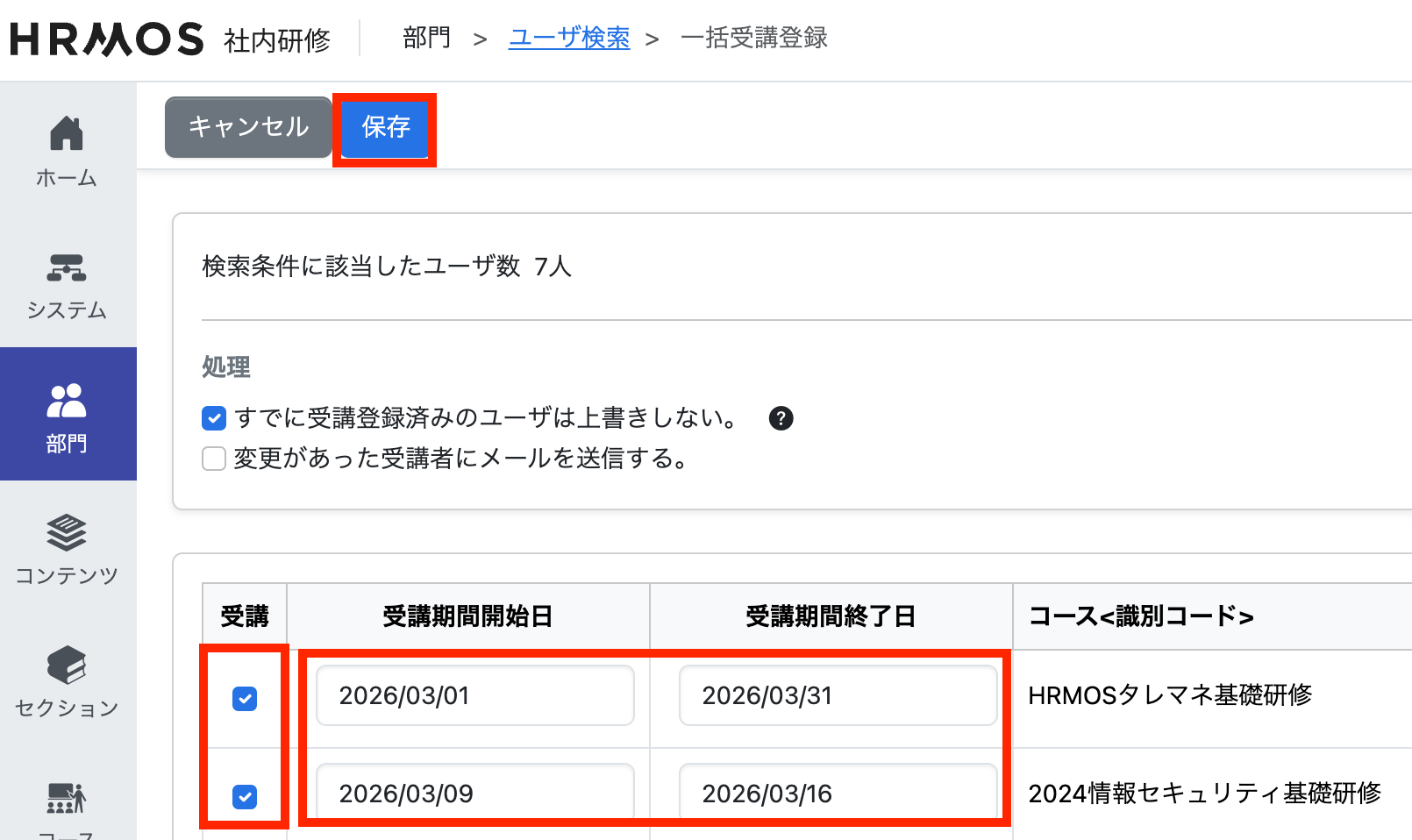Open the ホーム home icon
The image size is (1412, 840).
[x=67, y=134]
